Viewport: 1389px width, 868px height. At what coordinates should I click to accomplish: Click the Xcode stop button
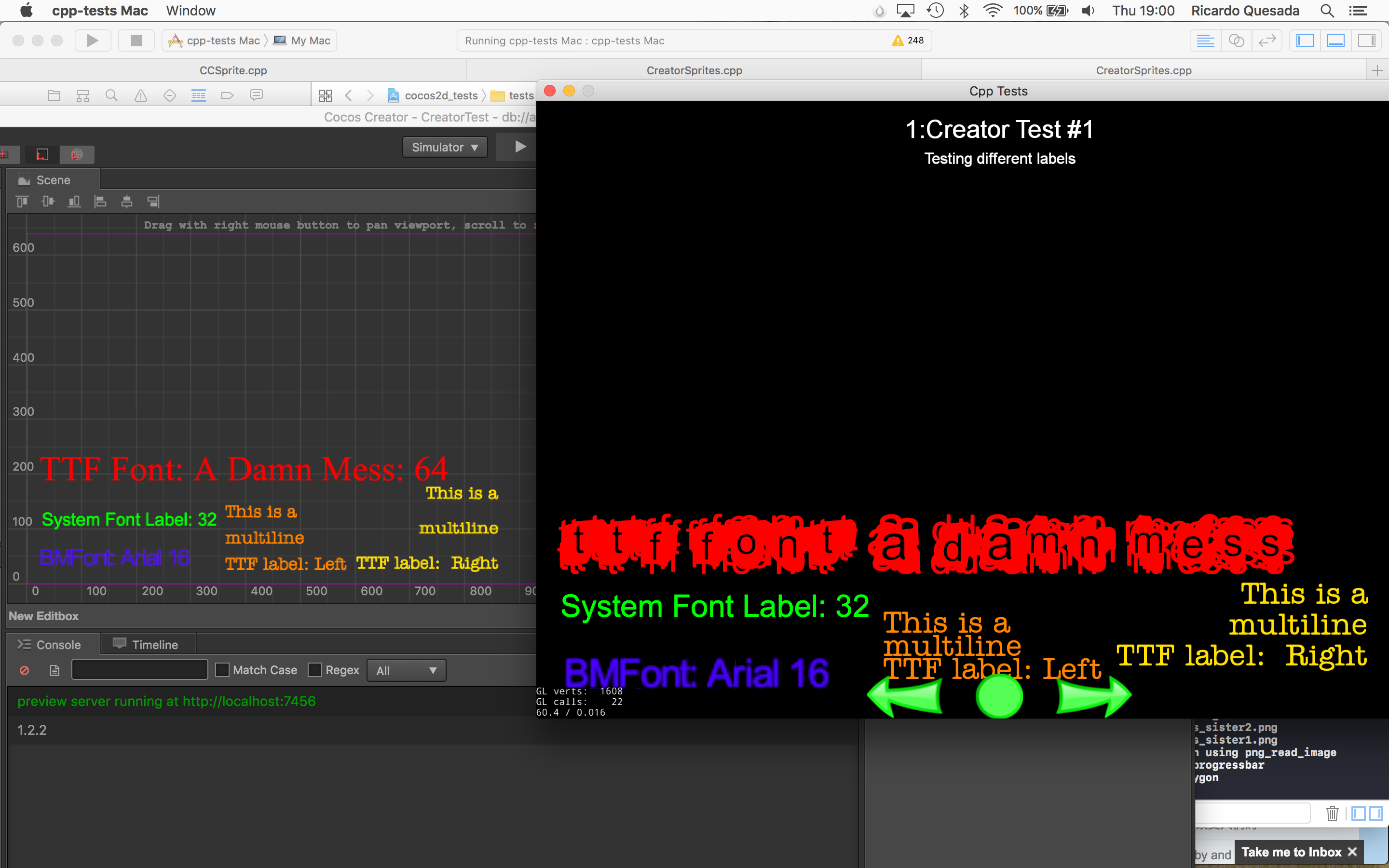point(136,40)
